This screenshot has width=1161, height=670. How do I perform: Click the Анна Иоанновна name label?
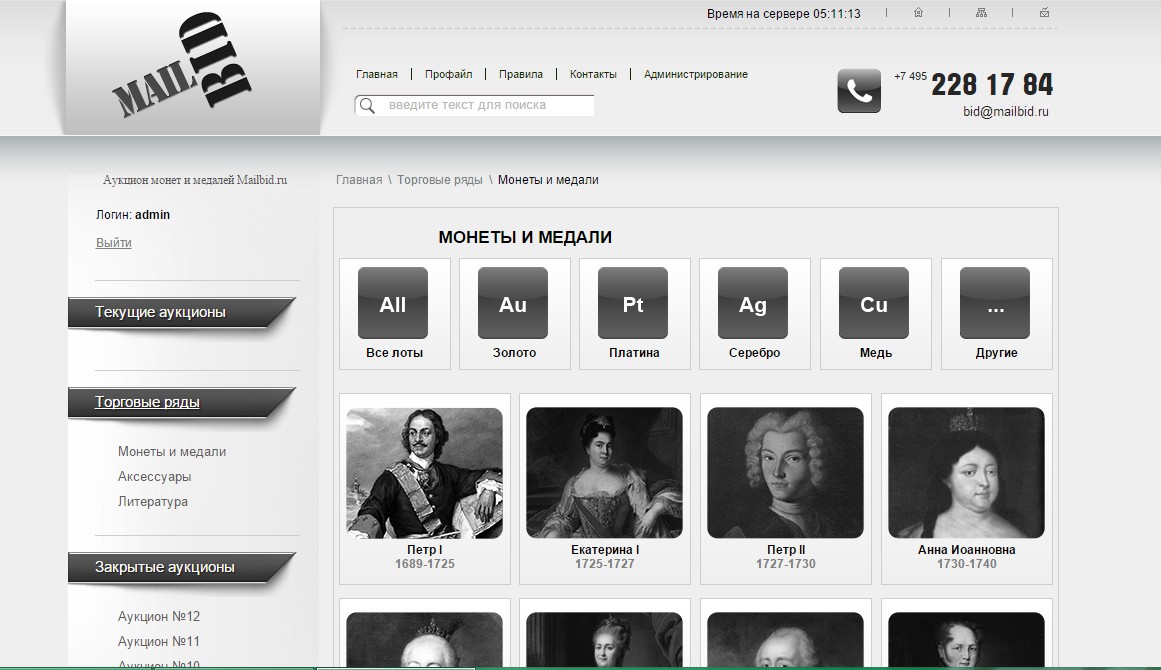click(966, 550)
